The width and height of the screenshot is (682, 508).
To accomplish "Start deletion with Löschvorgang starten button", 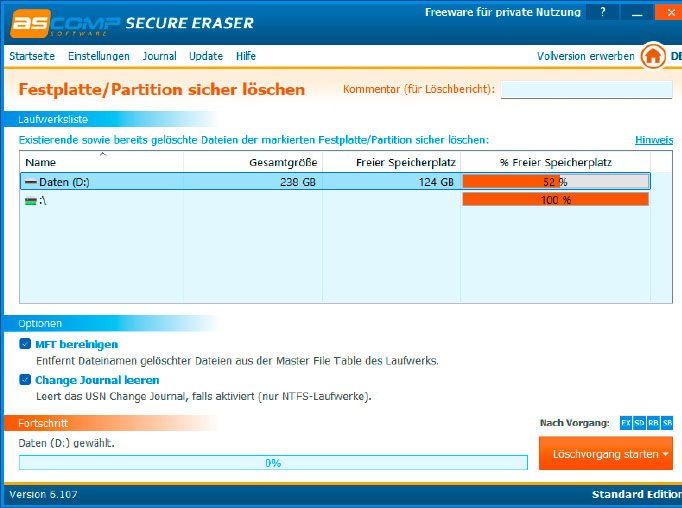I will tap(605, 454).
